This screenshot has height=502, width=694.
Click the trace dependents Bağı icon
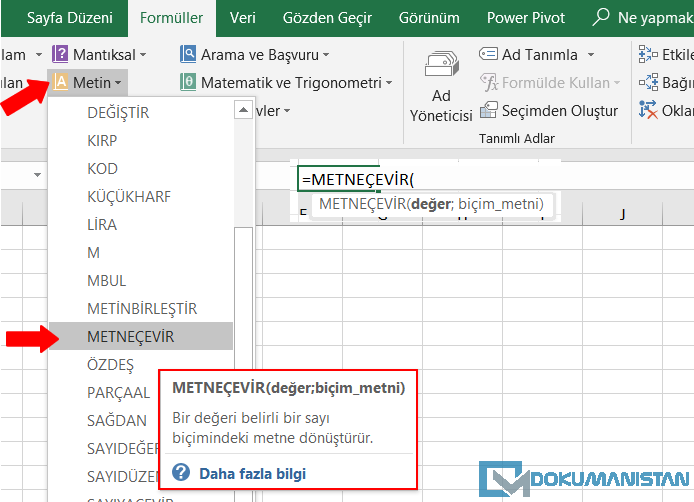[648, 82]
